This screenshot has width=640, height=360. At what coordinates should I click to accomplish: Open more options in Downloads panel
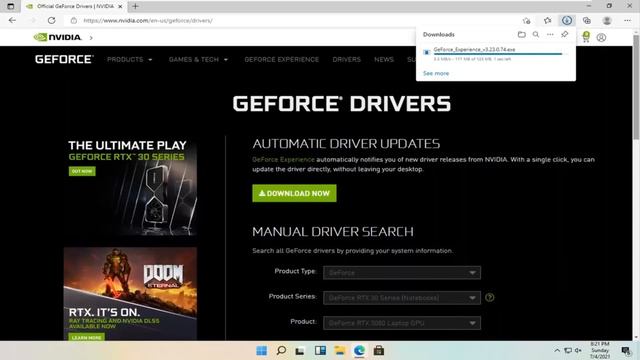550,34
